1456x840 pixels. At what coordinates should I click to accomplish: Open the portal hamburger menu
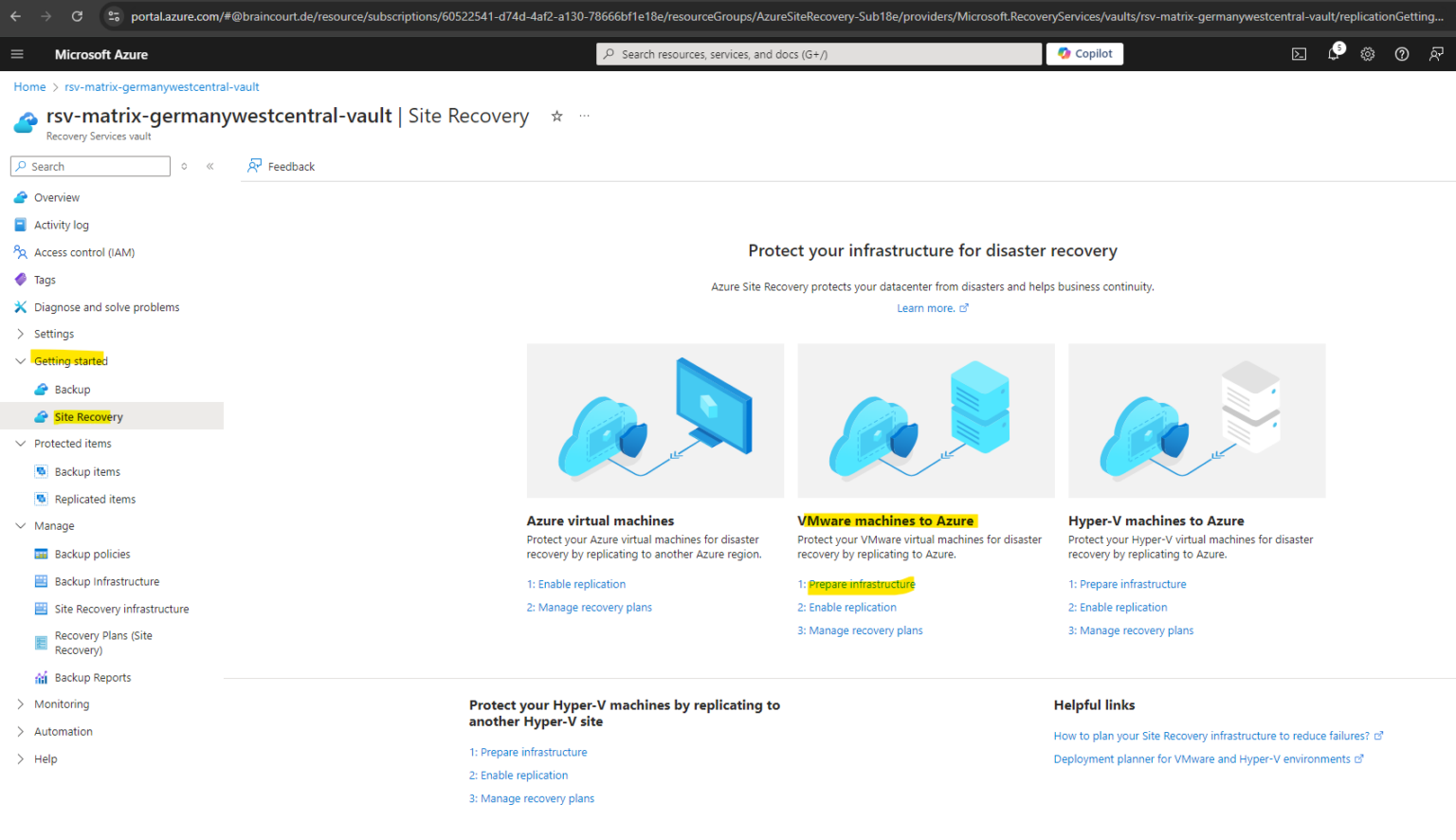(x=17, y=54)
